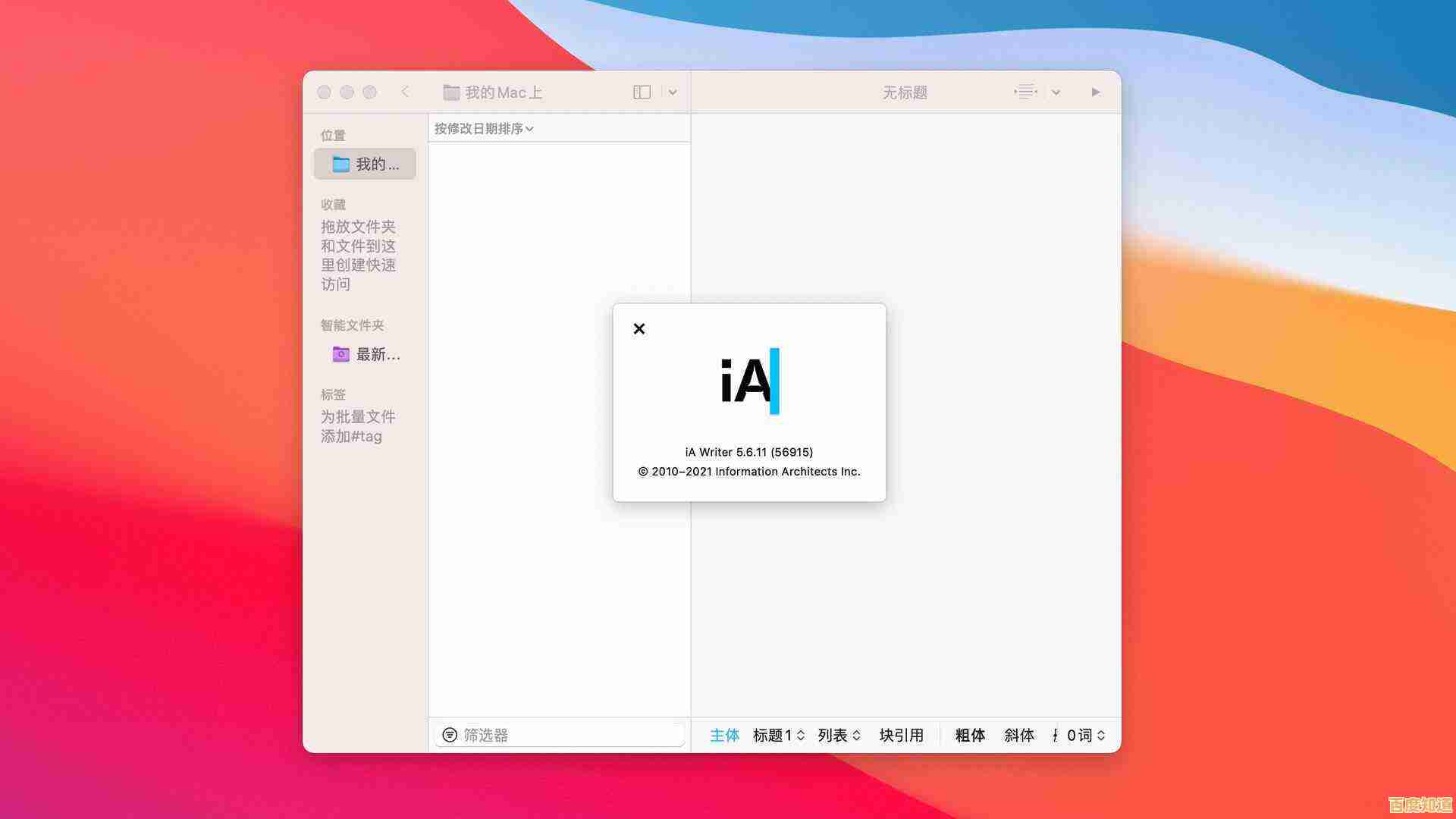Image resolution: width=1456 pixels, height=819 pixels.
Task: Click the preview play triangle icon
Action: point(1095,92)
